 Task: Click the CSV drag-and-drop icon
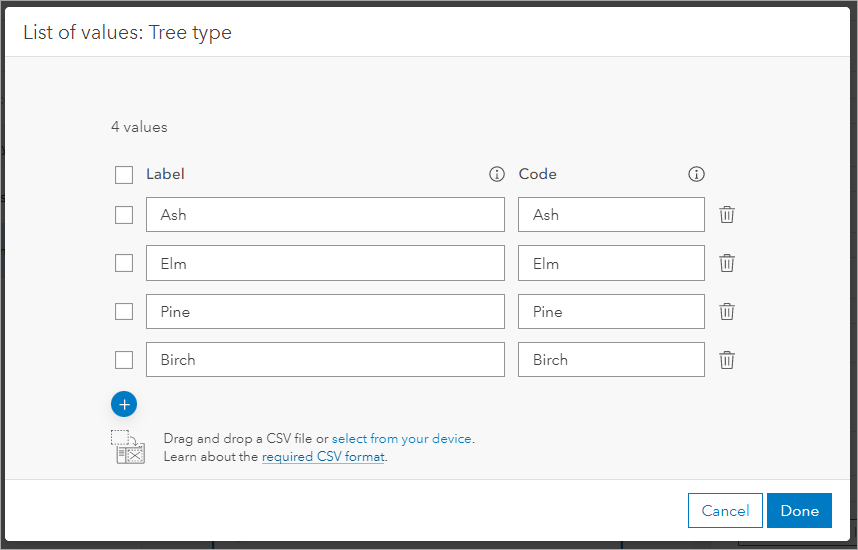(x=128, y=447)
